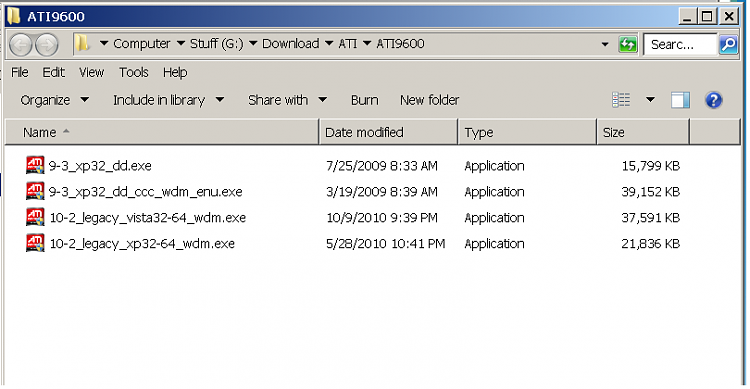Open the Edit menu

(53, 72)
